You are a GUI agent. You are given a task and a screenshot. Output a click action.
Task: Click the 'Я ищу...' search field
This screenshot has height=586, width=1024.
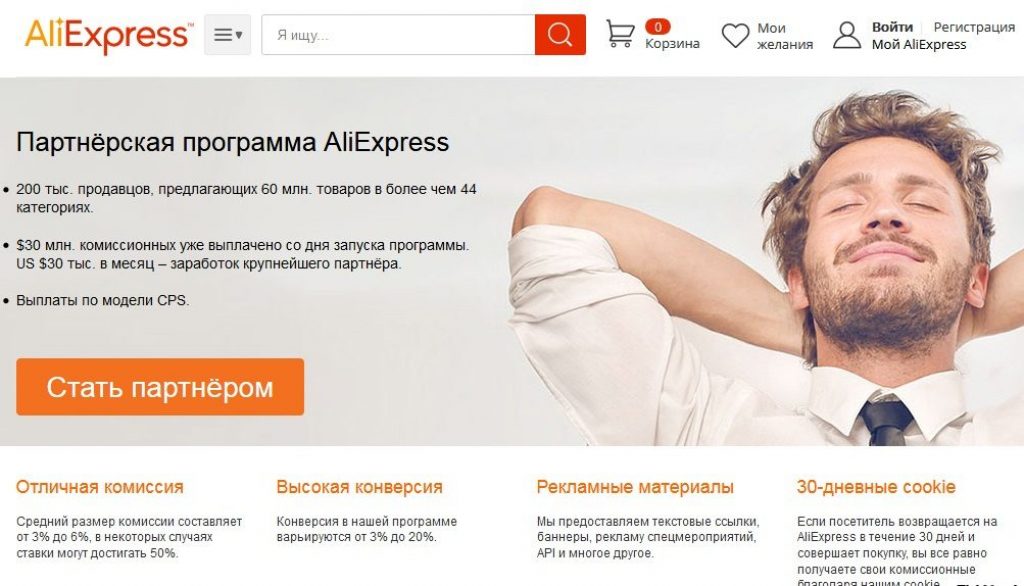[398, 35]
